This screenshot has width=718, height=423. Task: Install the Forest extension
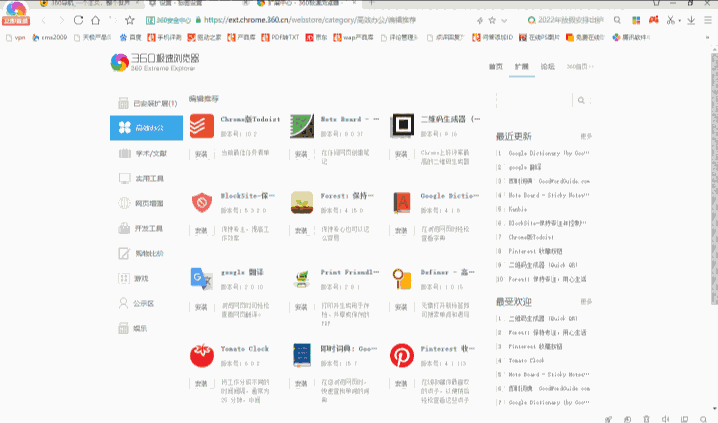click(x=301, y=231)
